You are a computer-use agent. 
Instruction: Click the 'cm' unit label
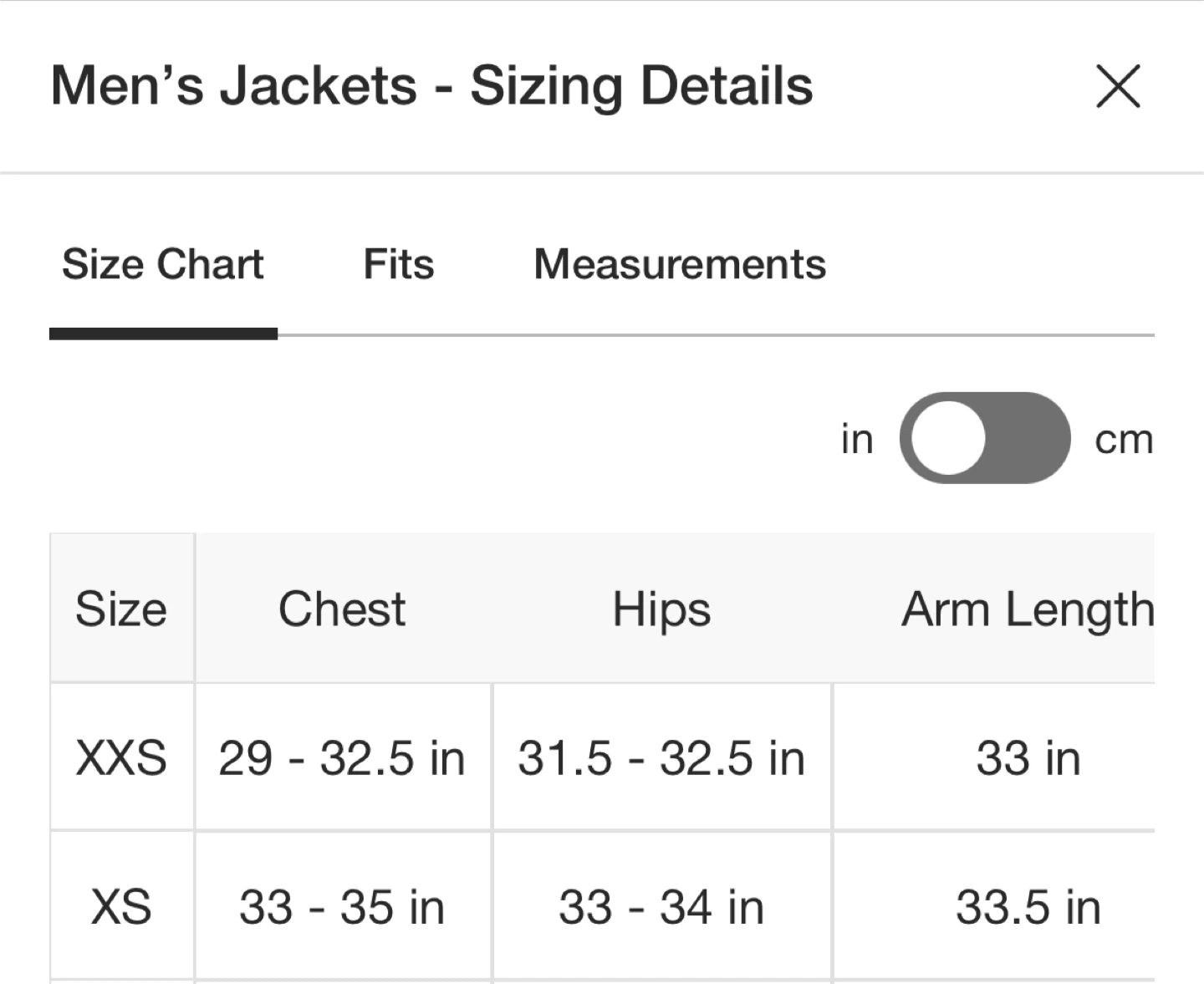click(1124, 439)
